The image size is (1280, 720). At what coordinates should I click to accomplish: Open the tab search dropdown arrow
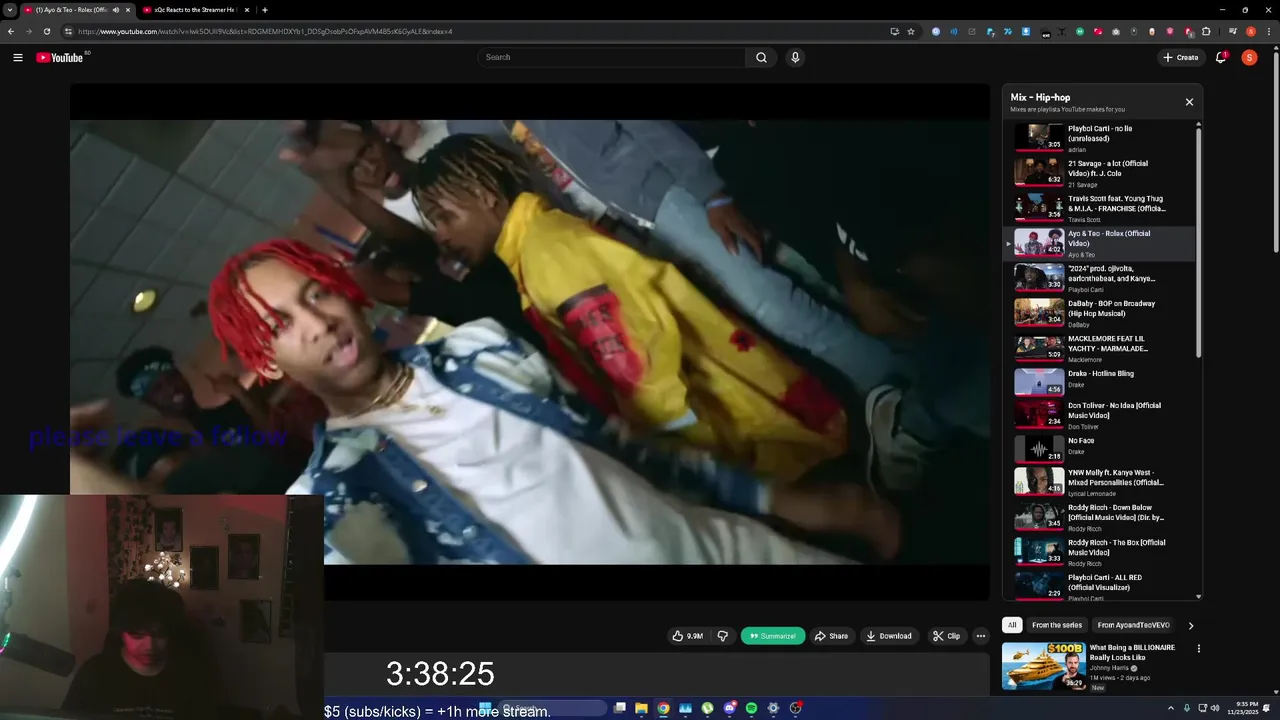(10, 10)
